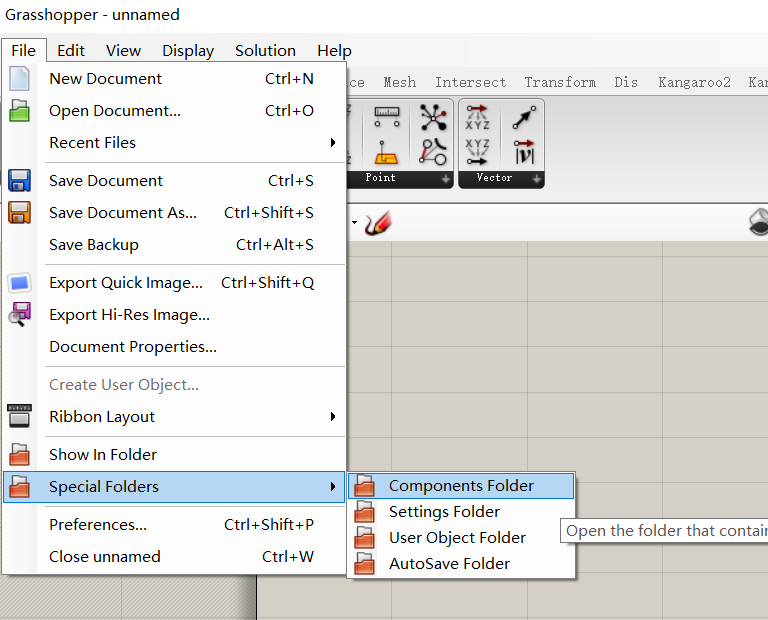This screenshot has height=620, width=768.
Task: Switch to the Intersect ribbon tab
Action: click(471, 82)
